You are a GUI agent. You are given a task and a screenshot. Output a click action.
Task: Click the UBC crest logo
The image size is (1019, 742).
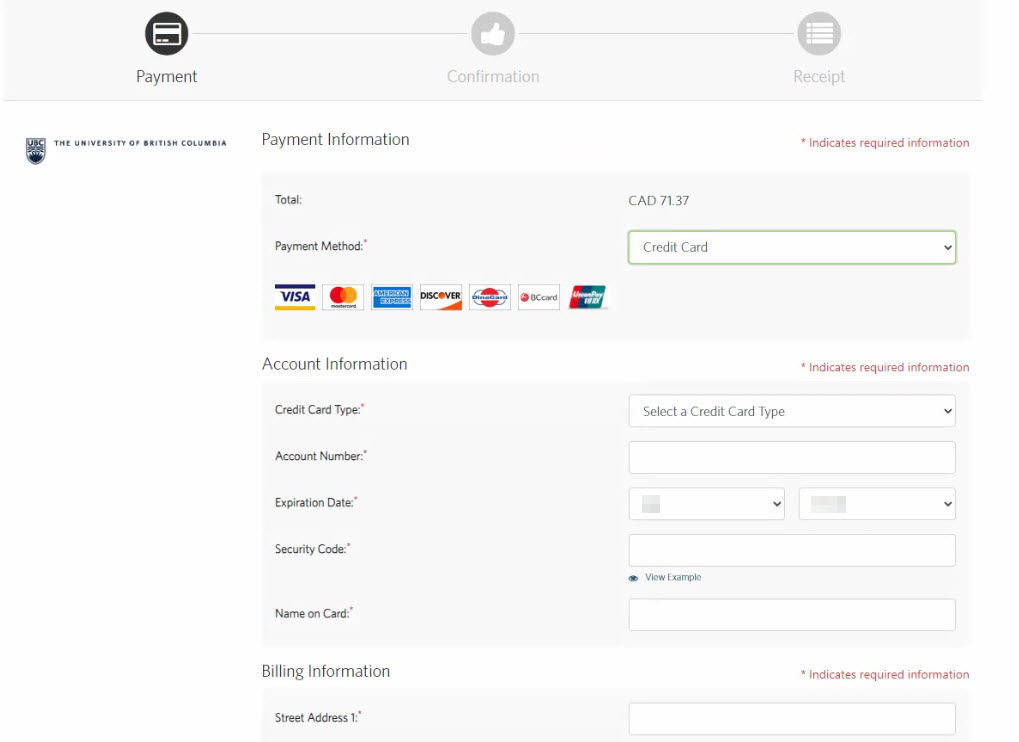click(x=36, y=151)
